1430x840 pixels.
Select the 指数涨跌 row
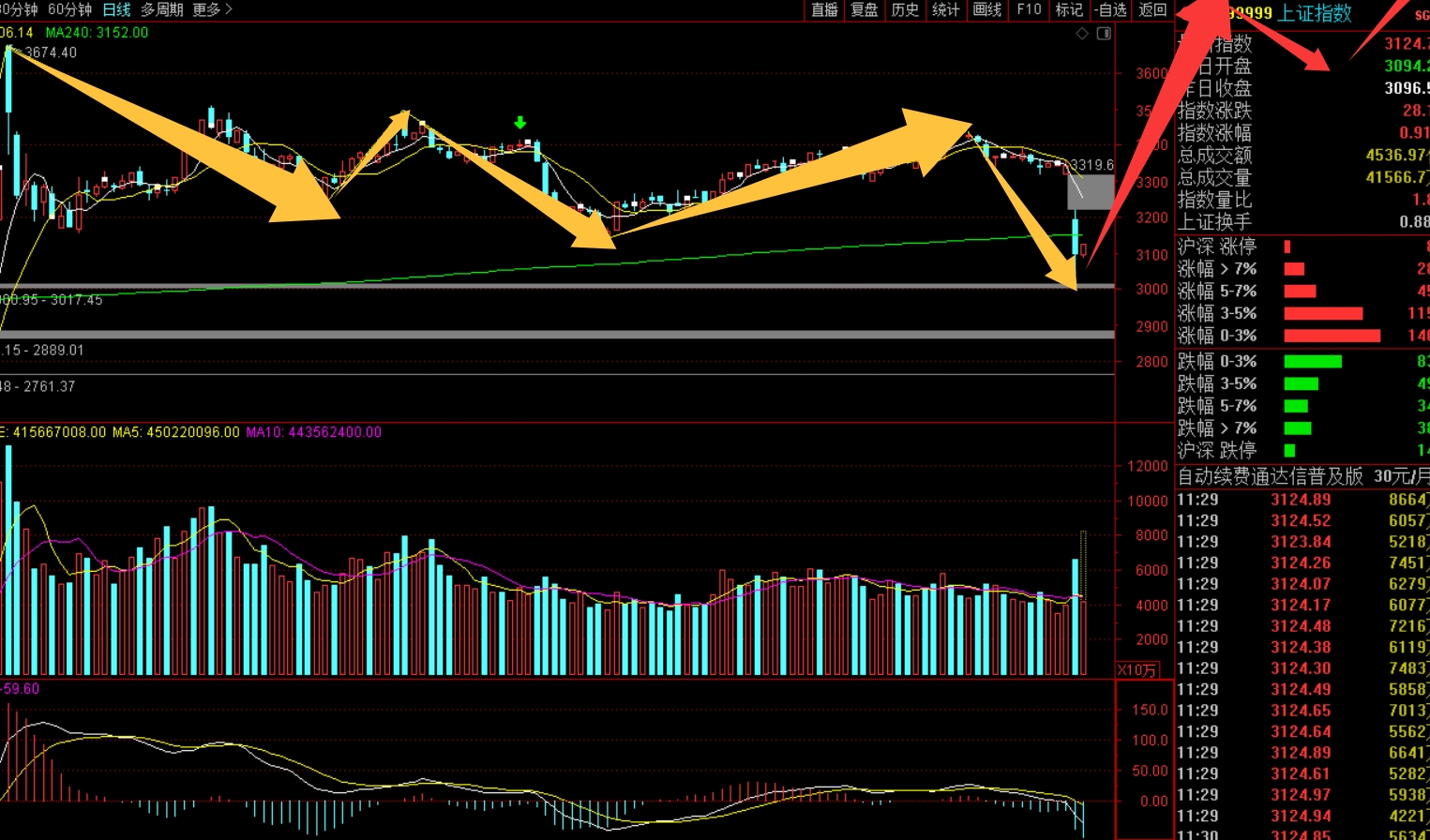coord(1303,111)
